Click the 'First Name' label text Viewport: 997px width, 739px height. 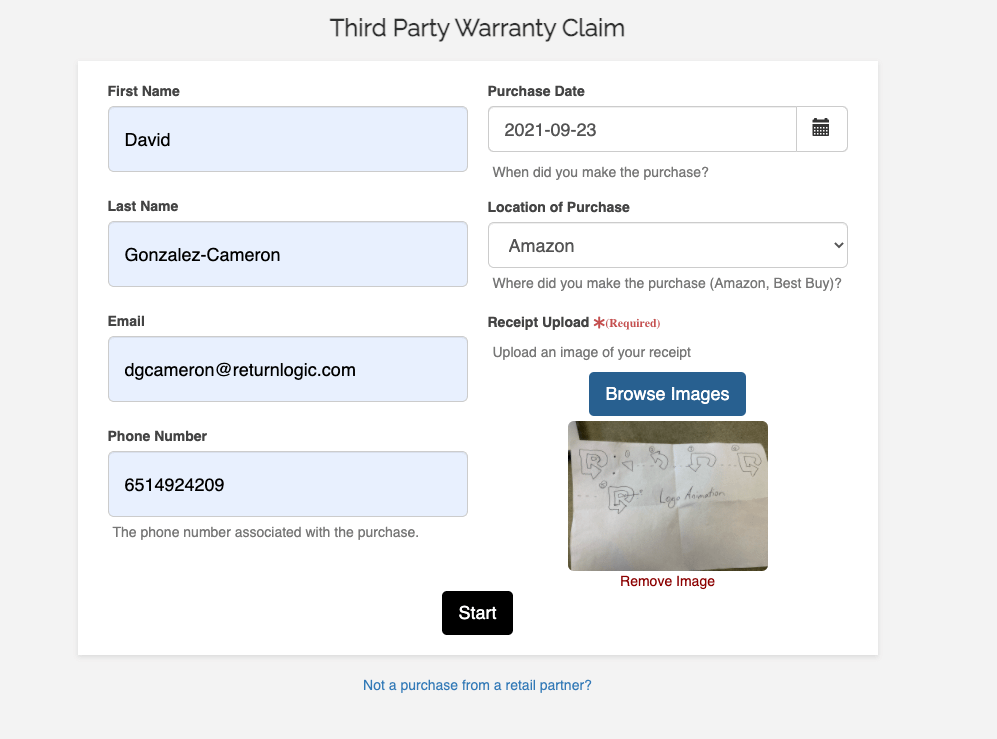[x=144, y=91]
